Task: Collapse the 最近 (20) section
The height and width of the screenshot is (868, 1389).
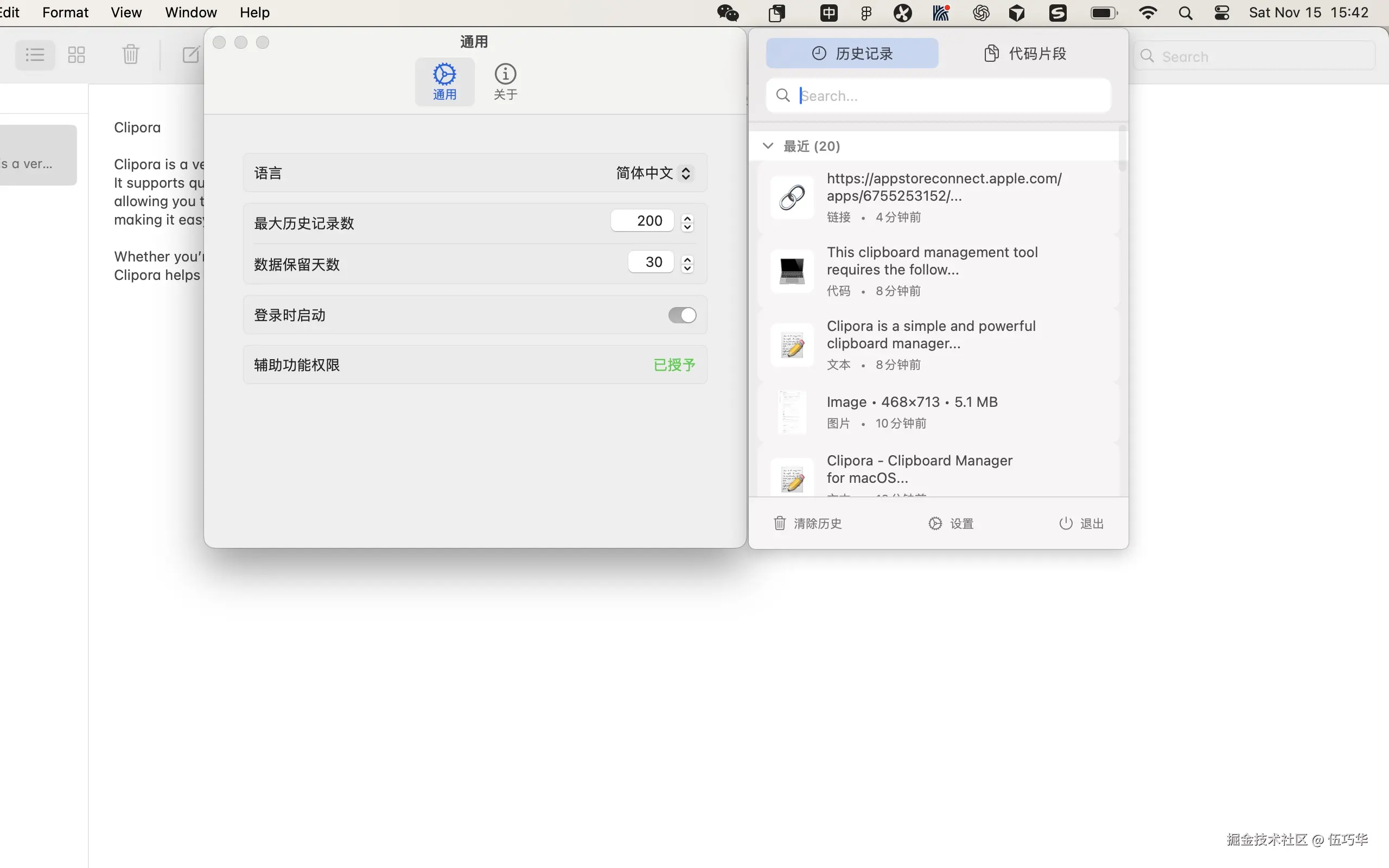Action: (768, 145)
